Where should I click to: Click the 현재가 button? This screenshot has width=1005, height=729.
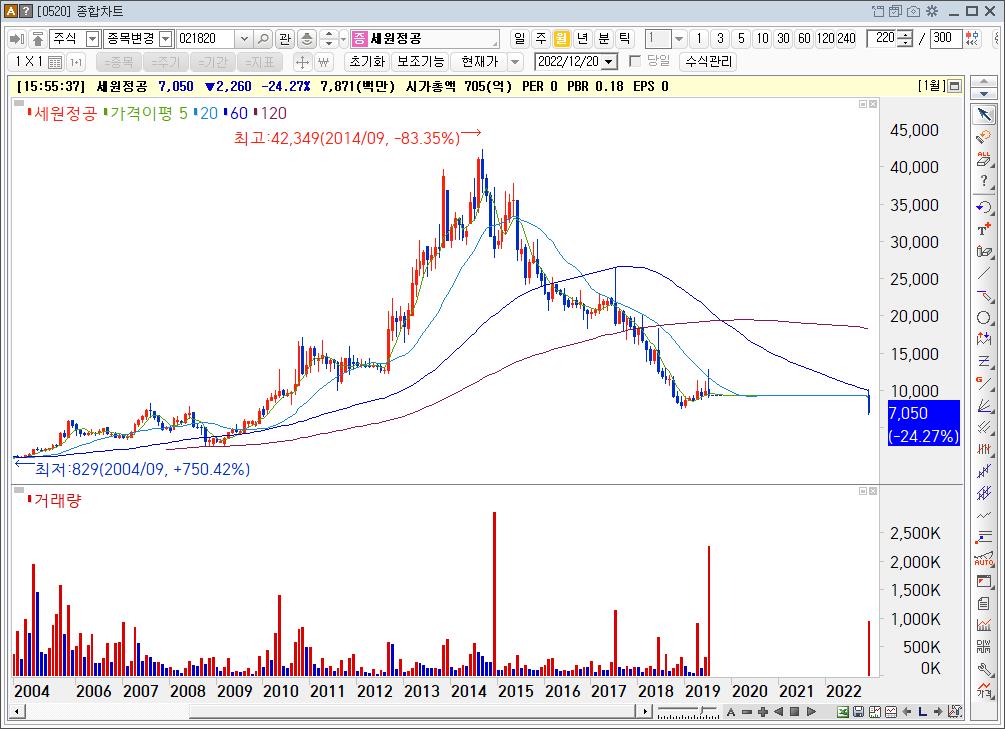click(x=479, y=62)
